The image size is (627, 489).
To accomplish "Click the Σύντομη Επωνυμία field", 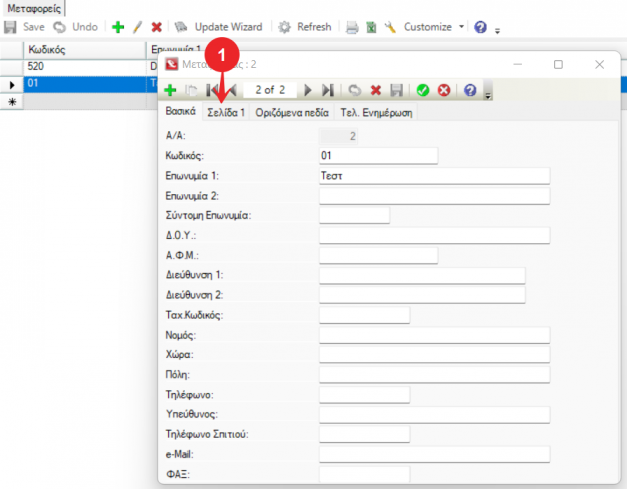I will point(354,216).
